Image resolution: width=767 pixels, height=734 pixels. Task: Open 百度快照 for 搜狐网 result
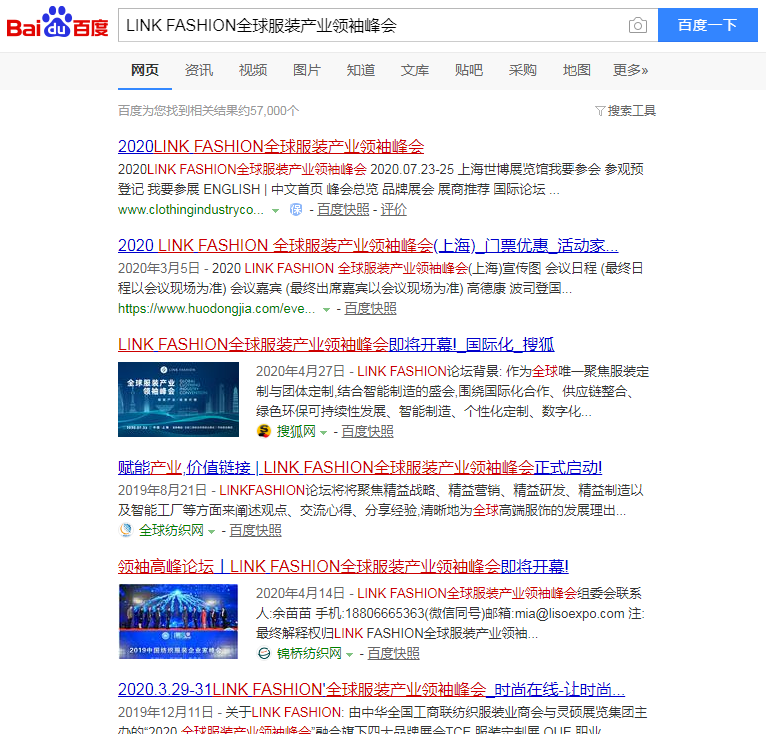pyautogui.click(x=367, y=431)
